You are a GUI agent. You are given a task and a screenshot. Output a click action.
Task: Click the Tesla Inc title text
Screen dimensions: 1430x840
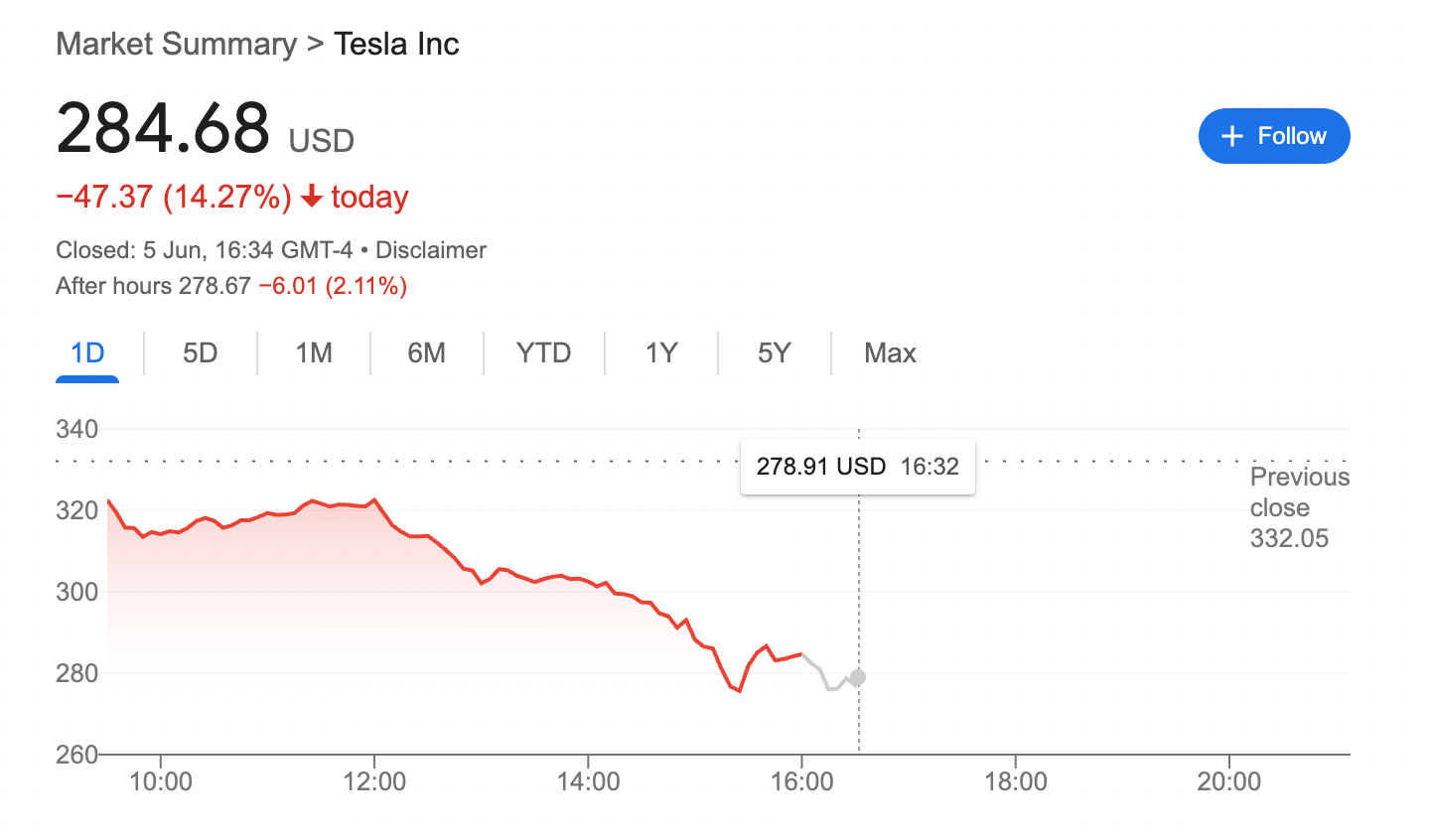click(x=396, y=44)
